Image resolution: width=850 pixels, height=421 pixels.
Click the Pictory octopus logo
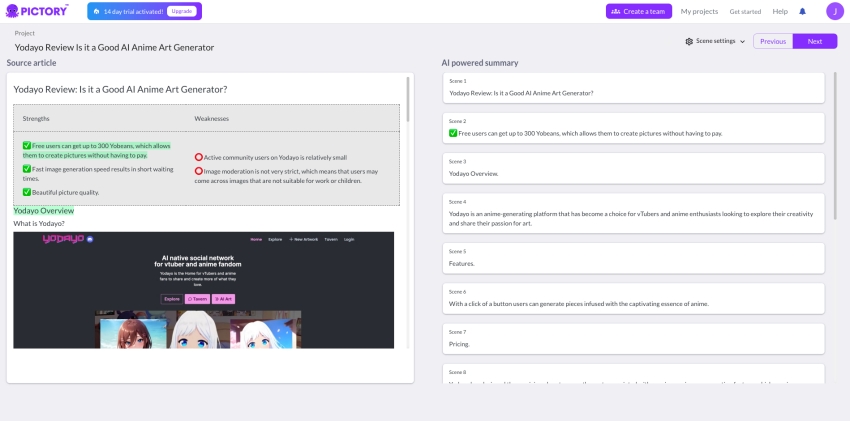tap(12, 11)
